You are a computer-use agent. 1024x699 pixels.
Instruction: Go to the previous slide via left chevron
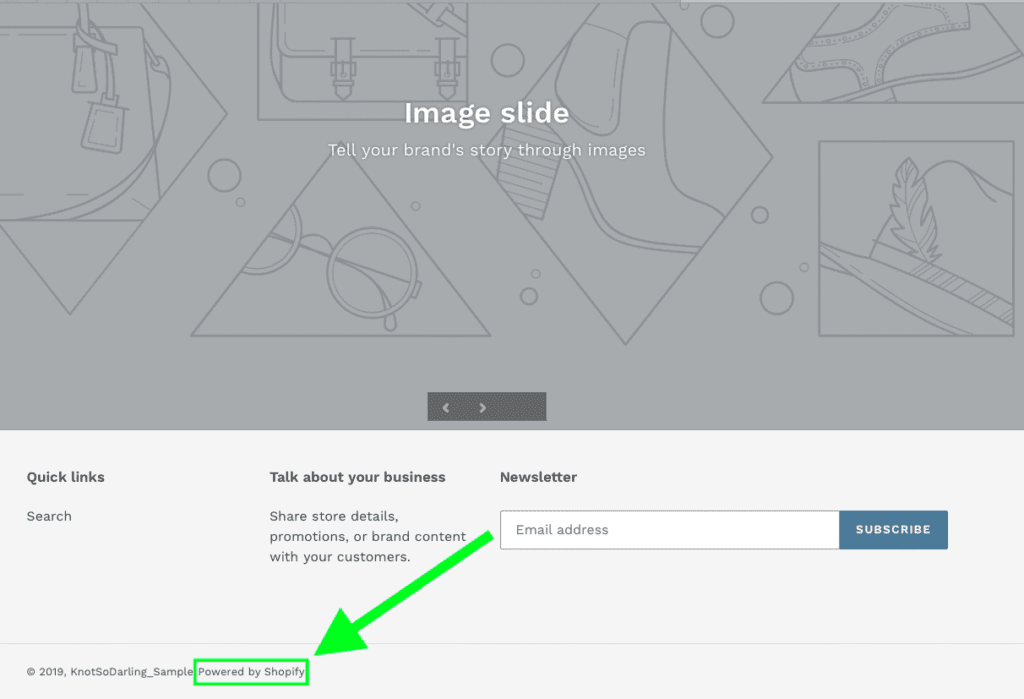pyautogui.click(x=446, y=407)
